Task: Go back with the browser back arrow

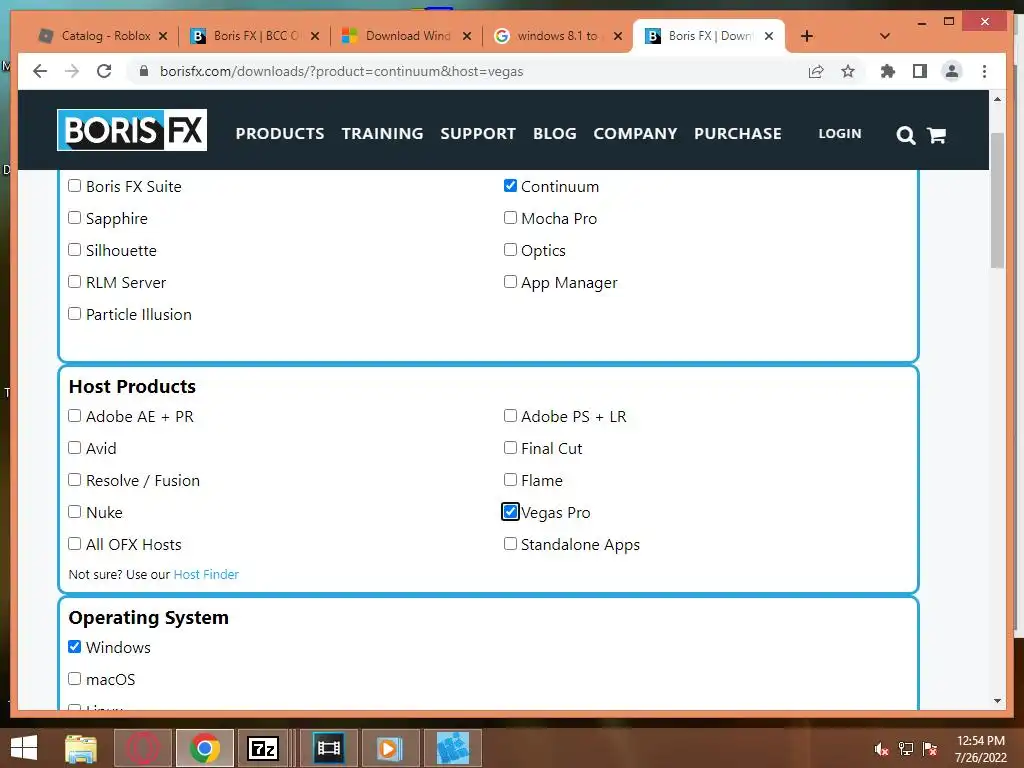Action: (x=40, y=71)
